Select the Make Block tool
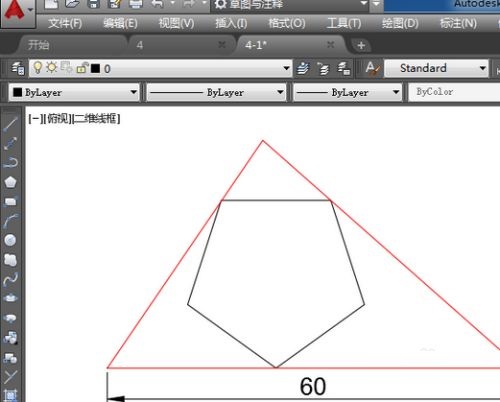This screenshot has height=402, width=500. pyautogui.click(x=10, y=358)
